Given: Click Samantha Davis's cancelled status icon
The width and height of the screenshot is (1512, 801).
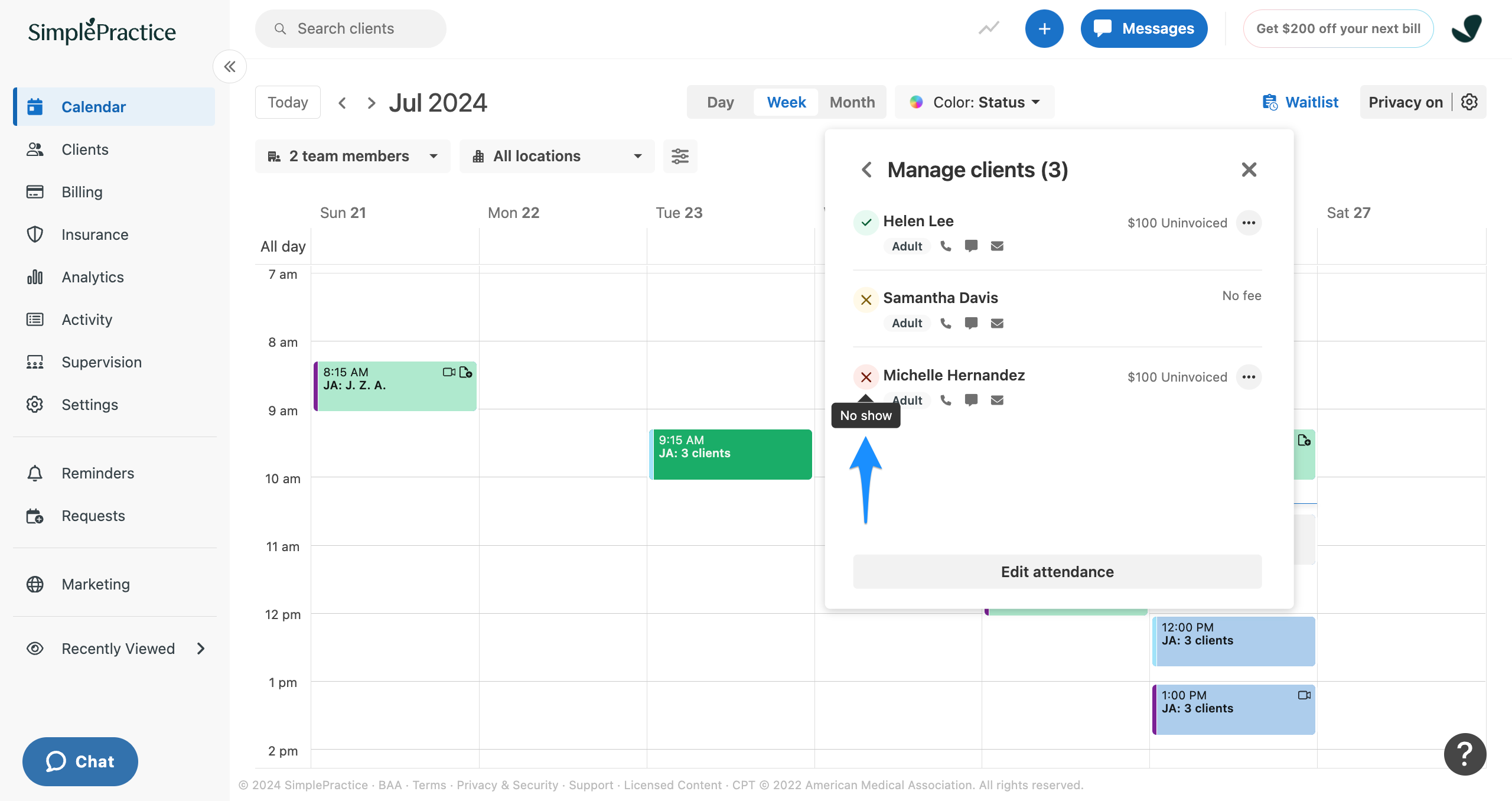Looking at the screenshot, I should [866, 300].
